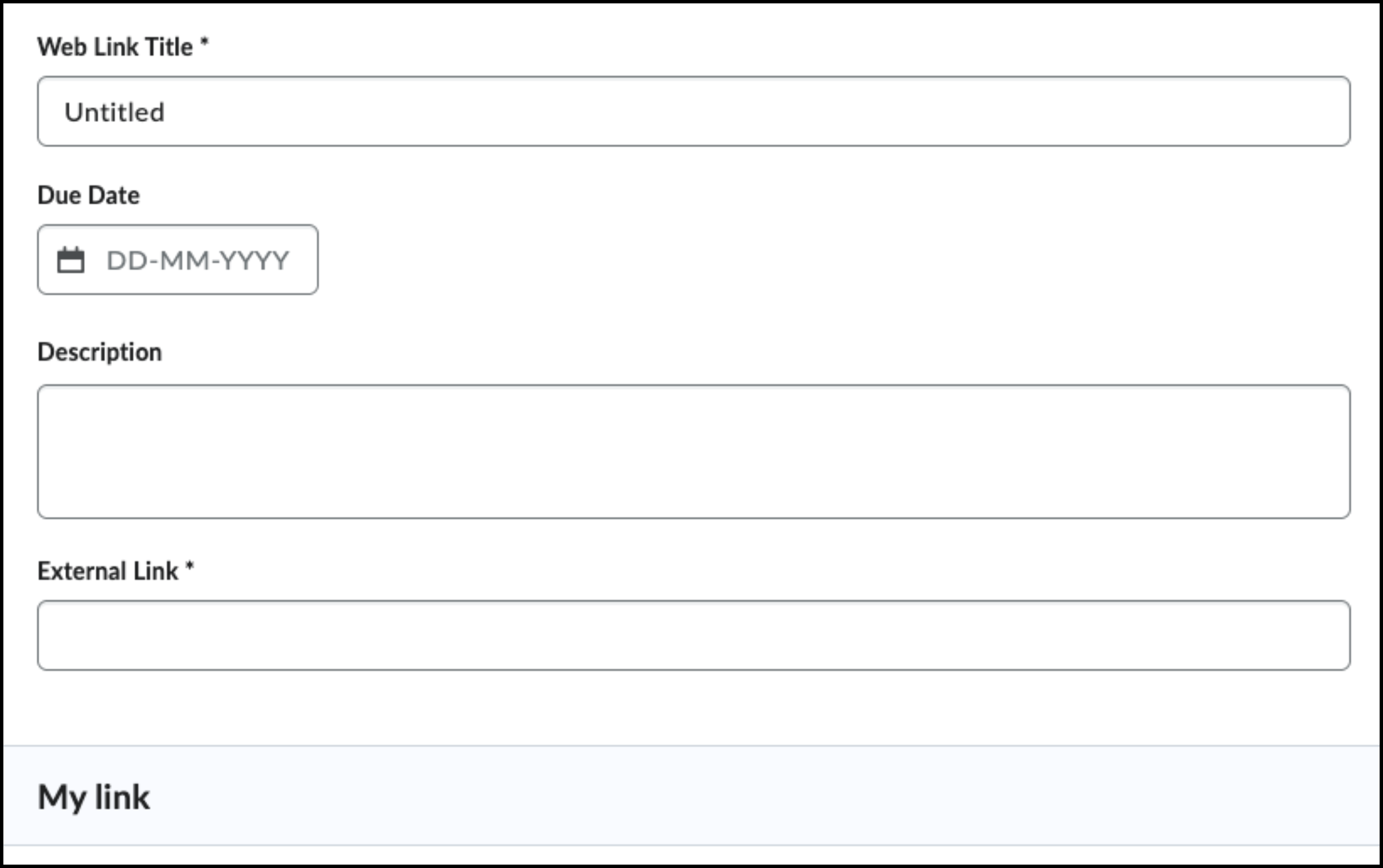Click the DD-MM-YYYY placeholder text
This screenshot has height=868, width=1383.
197,261
